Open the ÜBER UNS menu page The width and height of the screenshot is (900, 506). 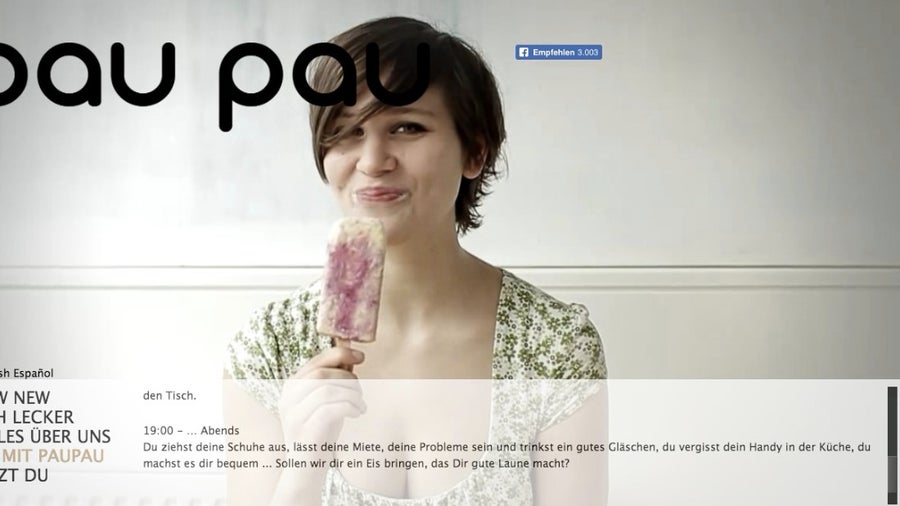55,437
